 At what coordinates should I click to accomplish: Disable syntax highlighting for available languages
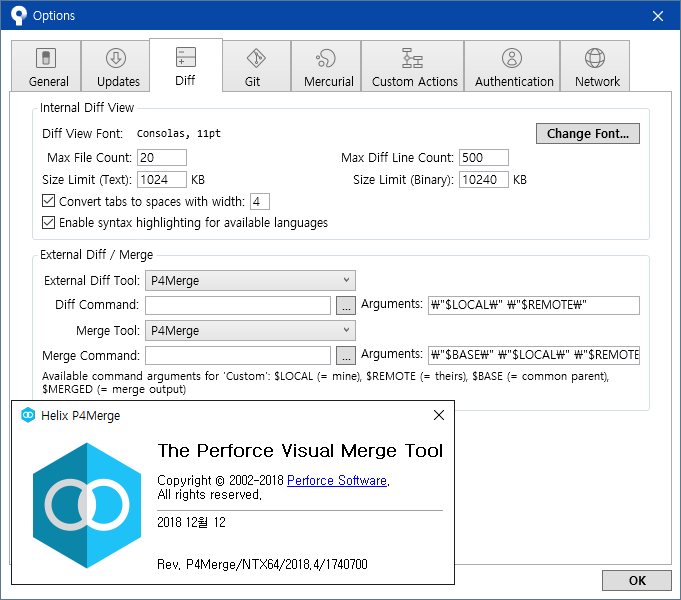[48, 222]
